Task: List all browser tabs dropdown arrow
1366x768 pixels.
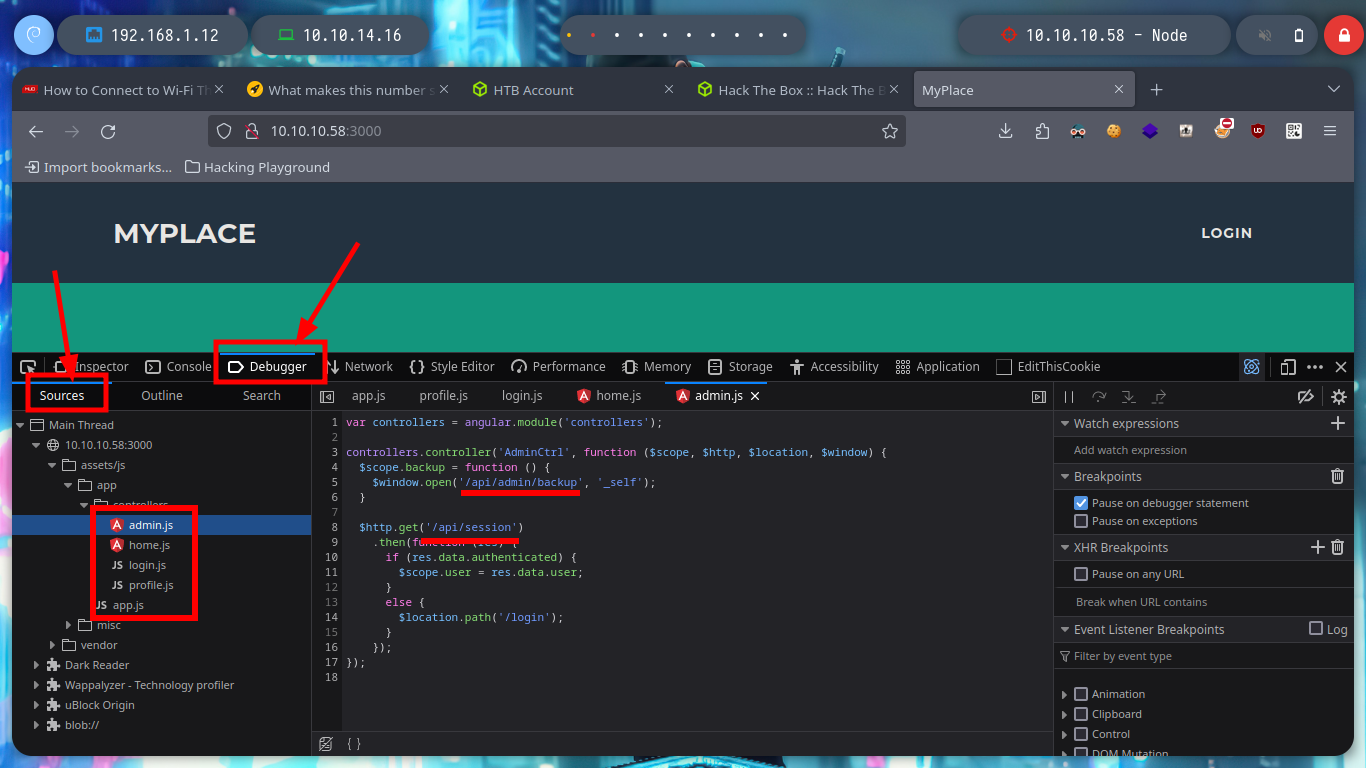Action: [1333, 90]
